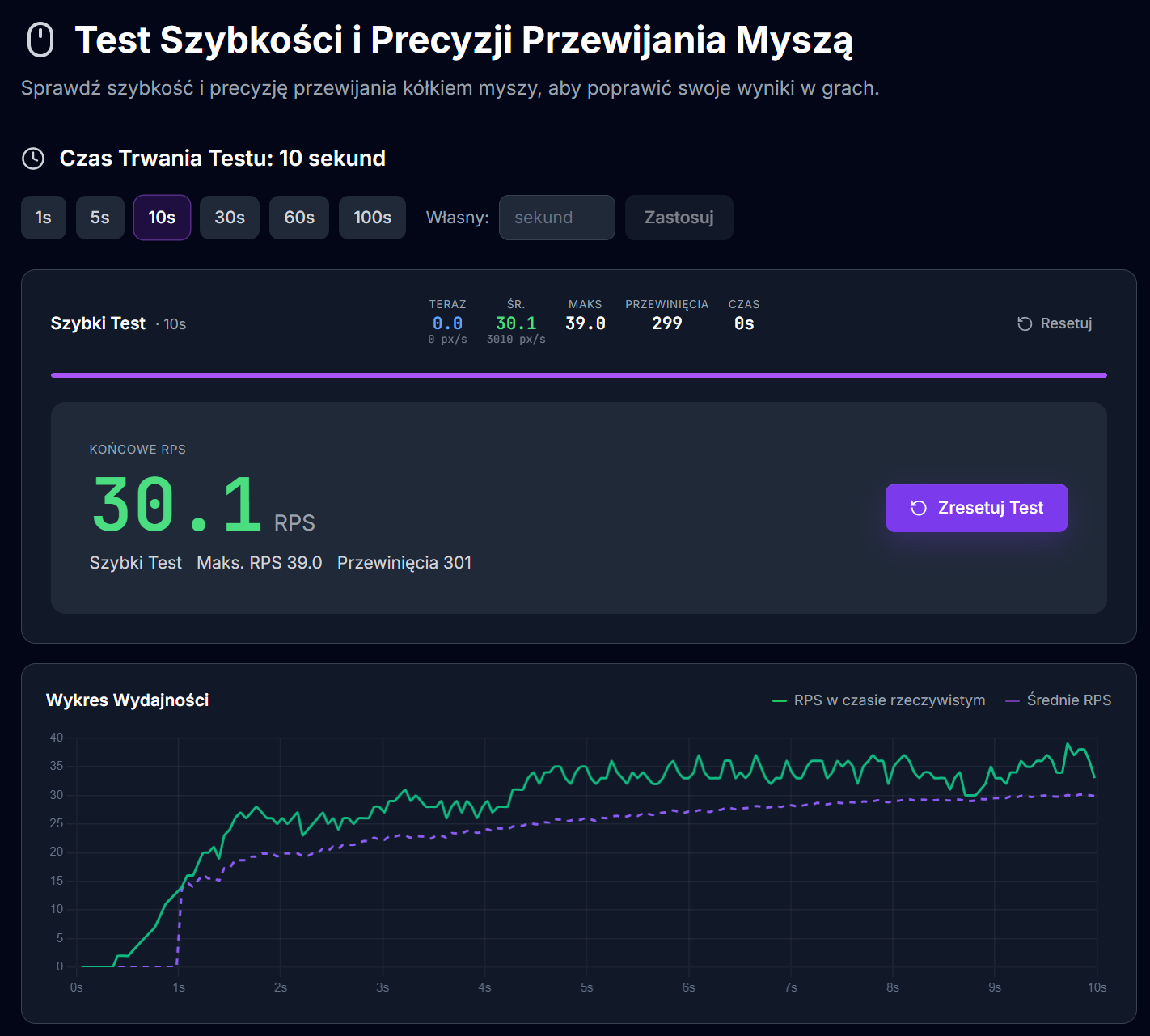Screen dimensions: 1150x1036
Task: Click the mouse icon beside the page title
Action: tap(40, 40)
